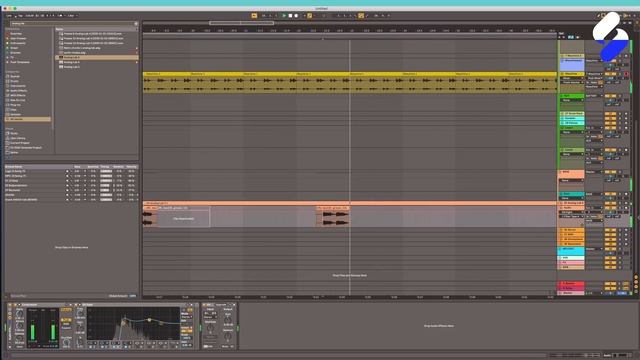Select the tempo field in the control bar
This screenshot has height=360, width=640.
pyautogui.click(x=29, y=16)
